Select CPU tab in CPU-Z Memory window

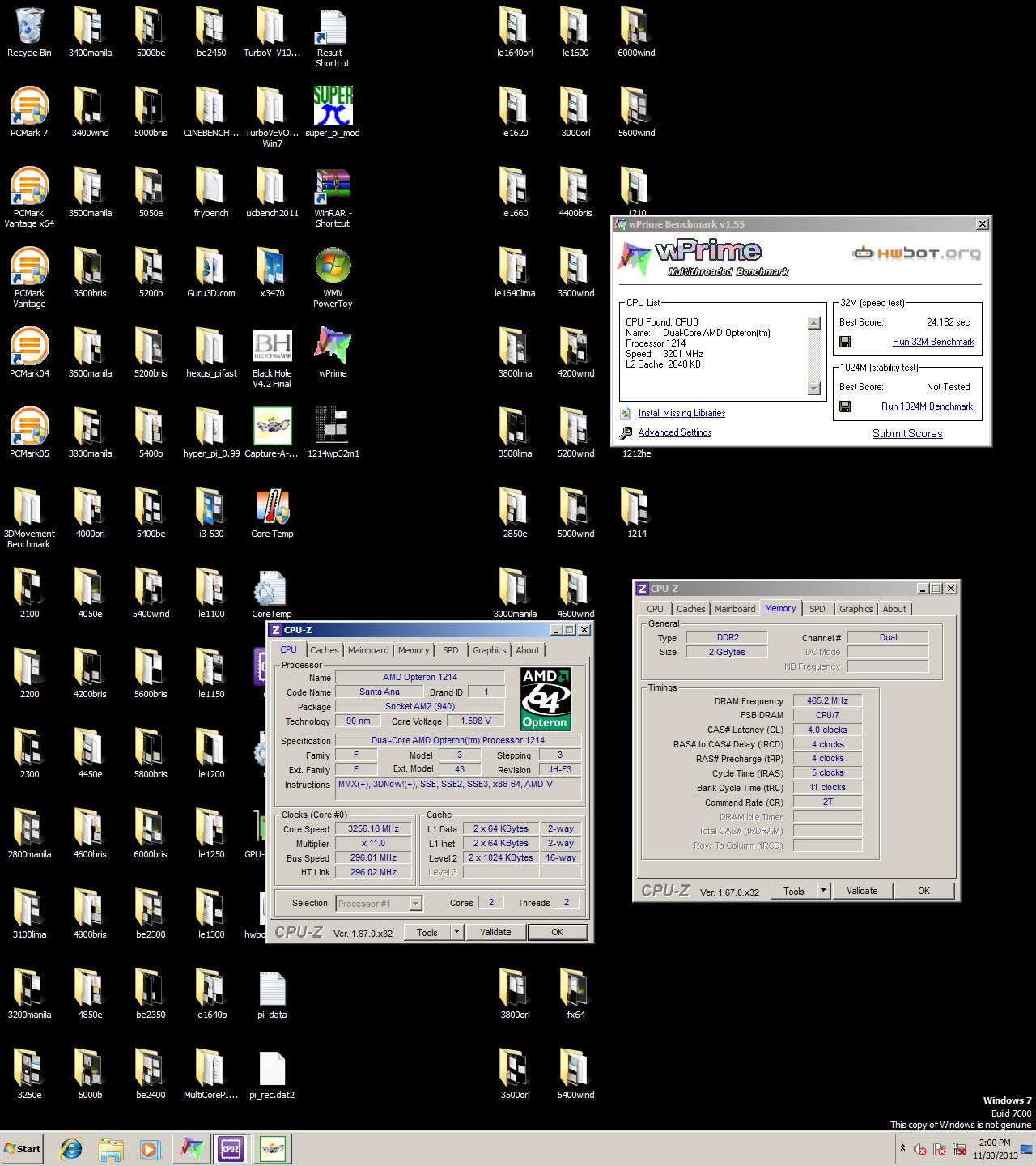coord(655,609)
